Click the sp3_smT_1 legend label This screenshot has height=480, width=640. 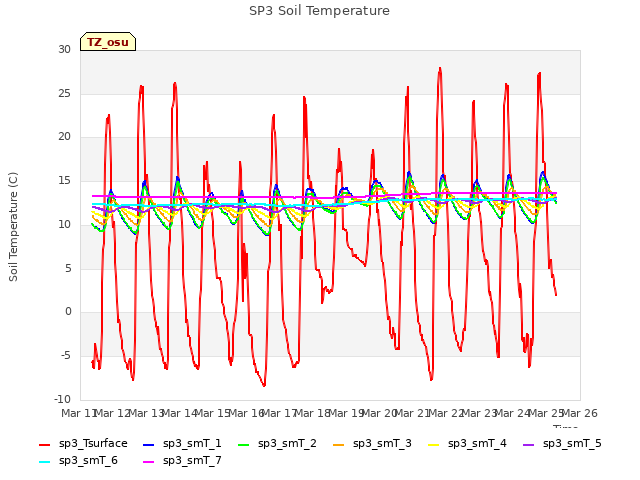pos(192,443)
